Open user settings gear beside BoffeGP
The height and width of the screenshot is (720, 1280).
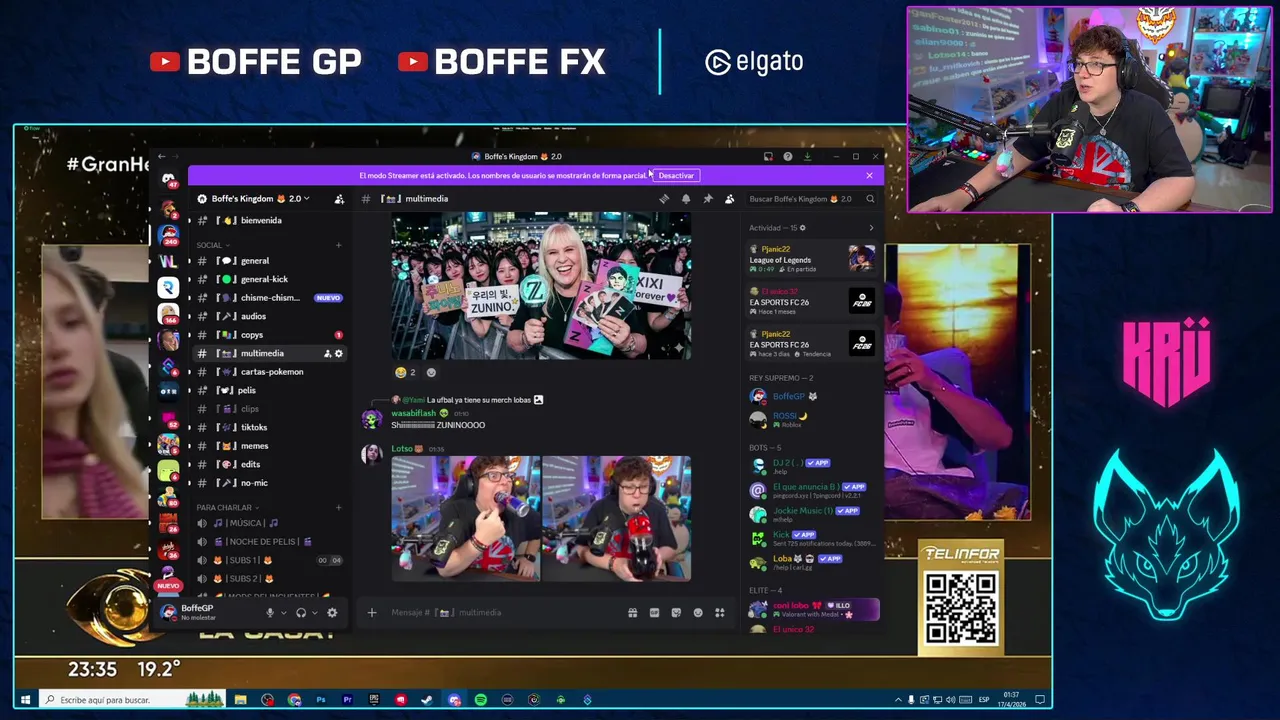[332, 613]
